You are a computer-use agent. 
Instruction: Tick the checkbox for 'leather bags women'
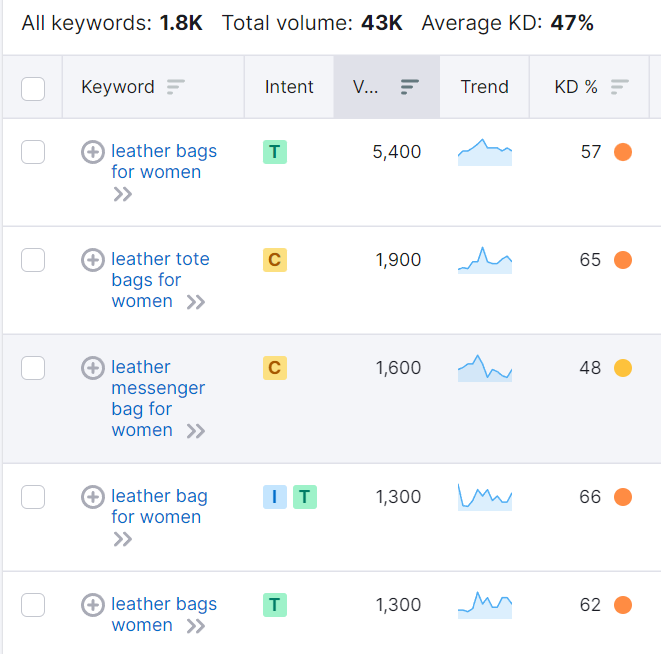(x=33, y=605)
